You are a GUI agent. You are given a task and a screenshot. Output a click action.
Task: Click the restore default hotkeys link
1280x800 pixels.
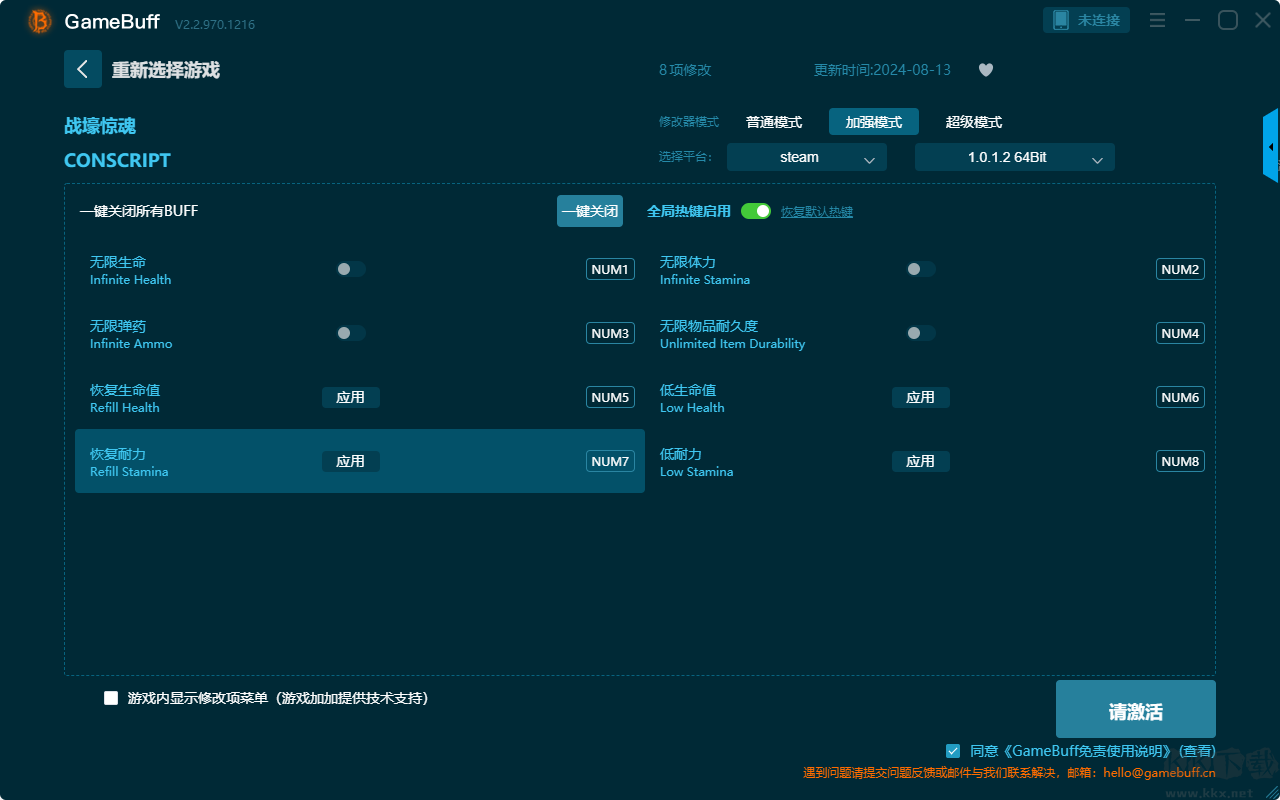pos(817,212)
